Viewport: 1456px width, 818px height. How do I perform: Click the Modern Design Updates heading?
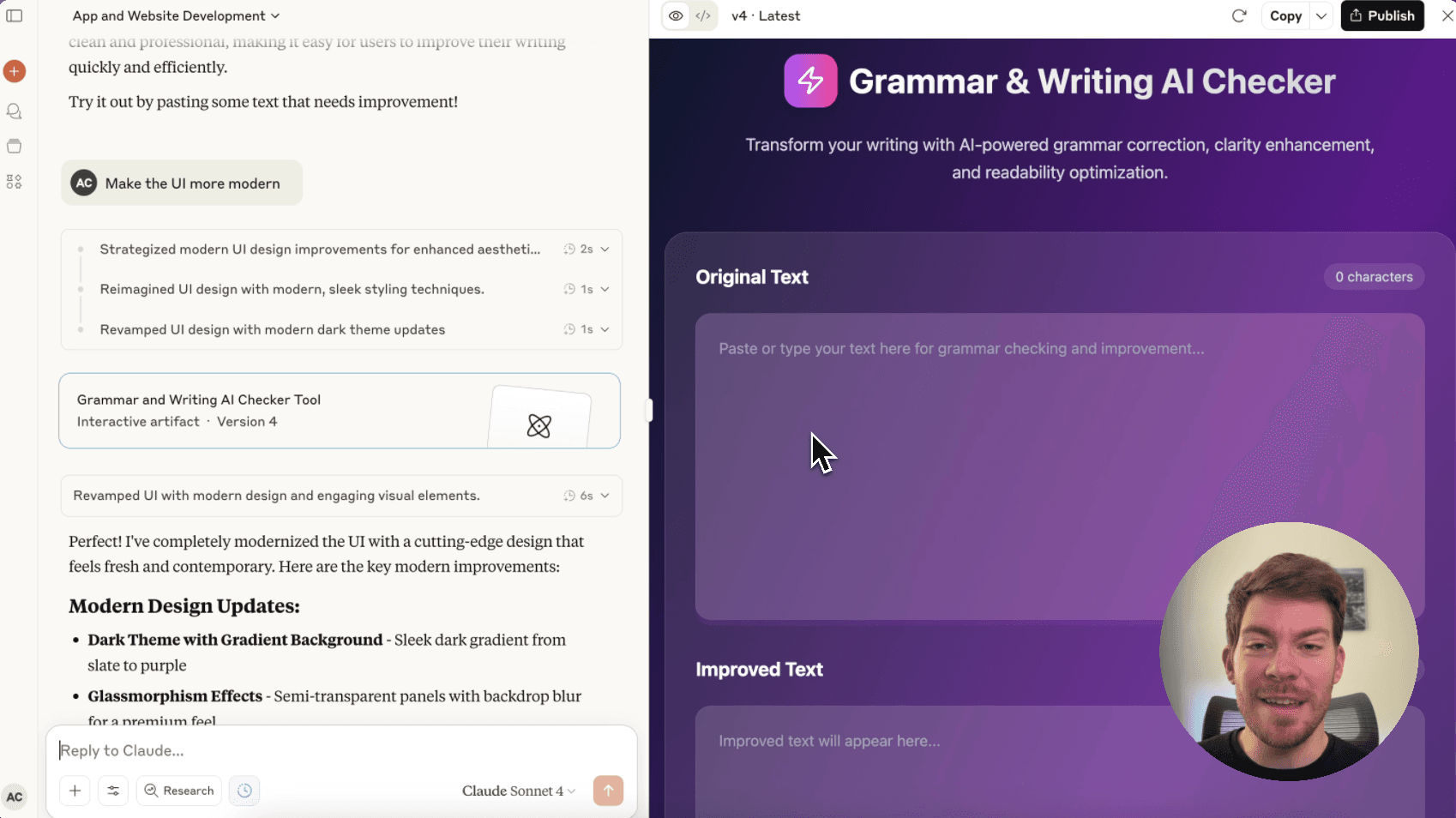184,606
